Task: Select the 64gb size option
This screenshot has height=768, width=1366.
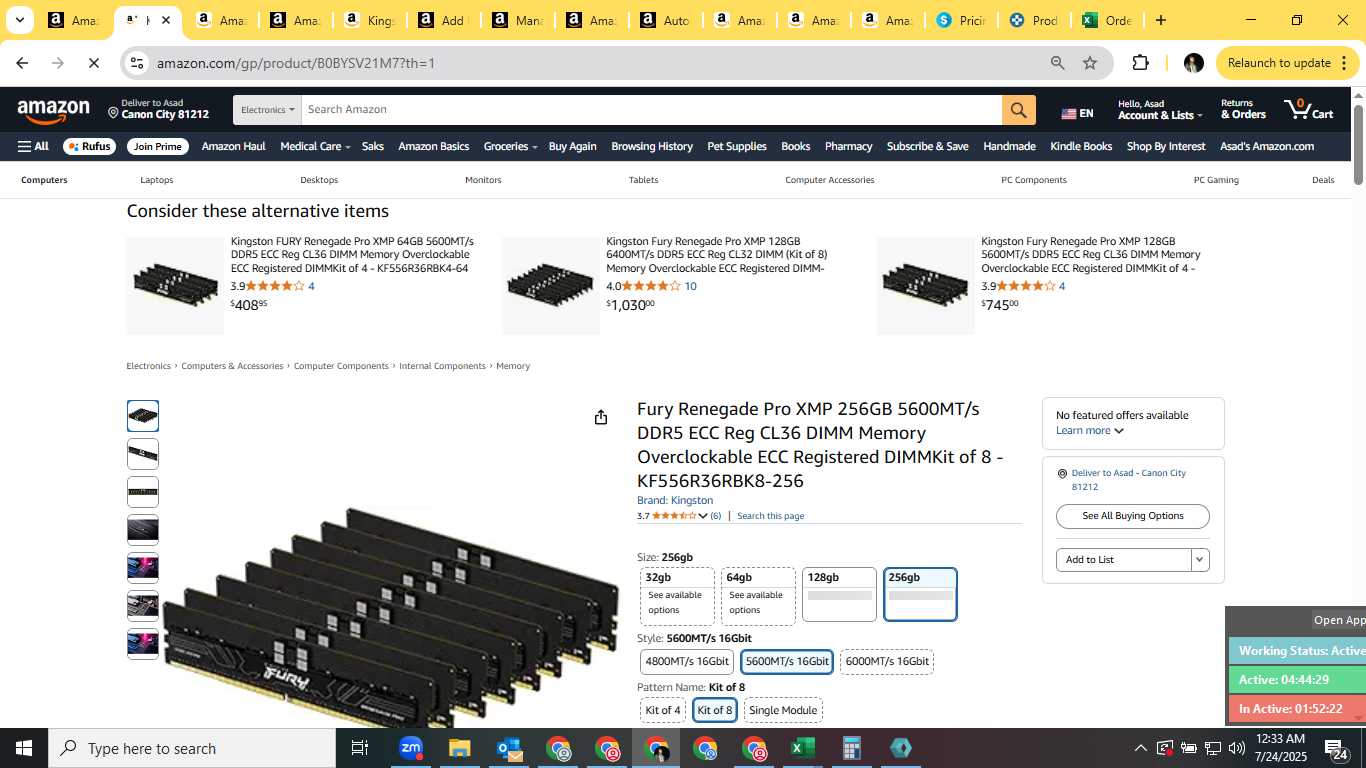Action: [x=758, y=596]
